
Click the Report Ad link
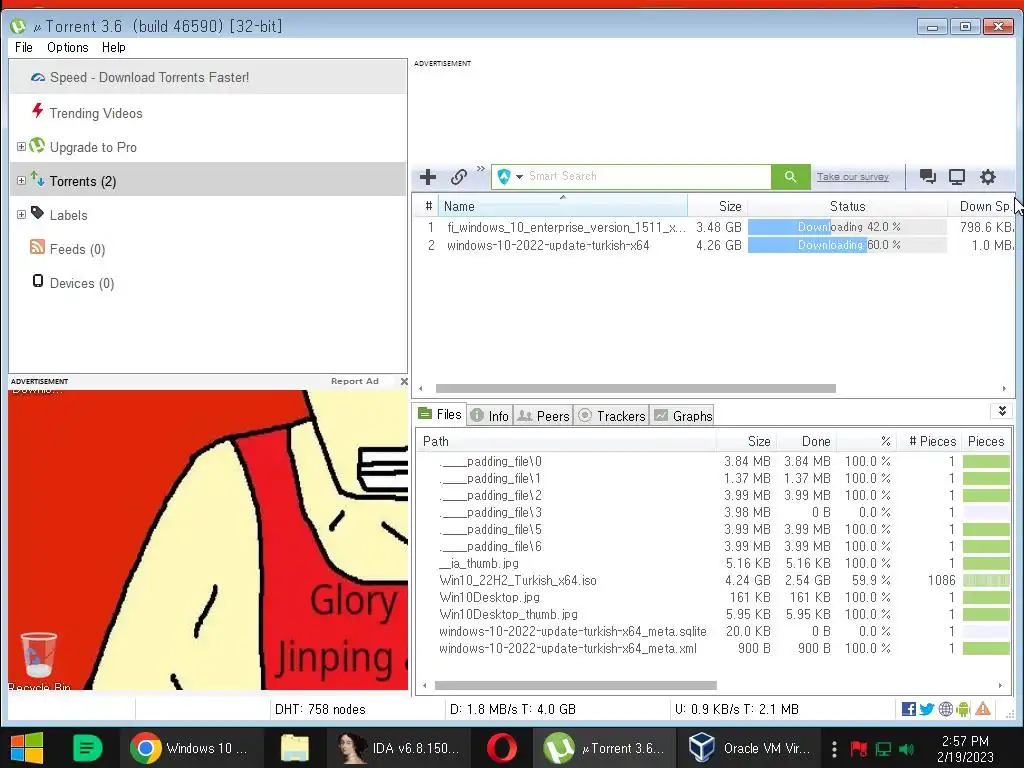(x=355, y=381)
